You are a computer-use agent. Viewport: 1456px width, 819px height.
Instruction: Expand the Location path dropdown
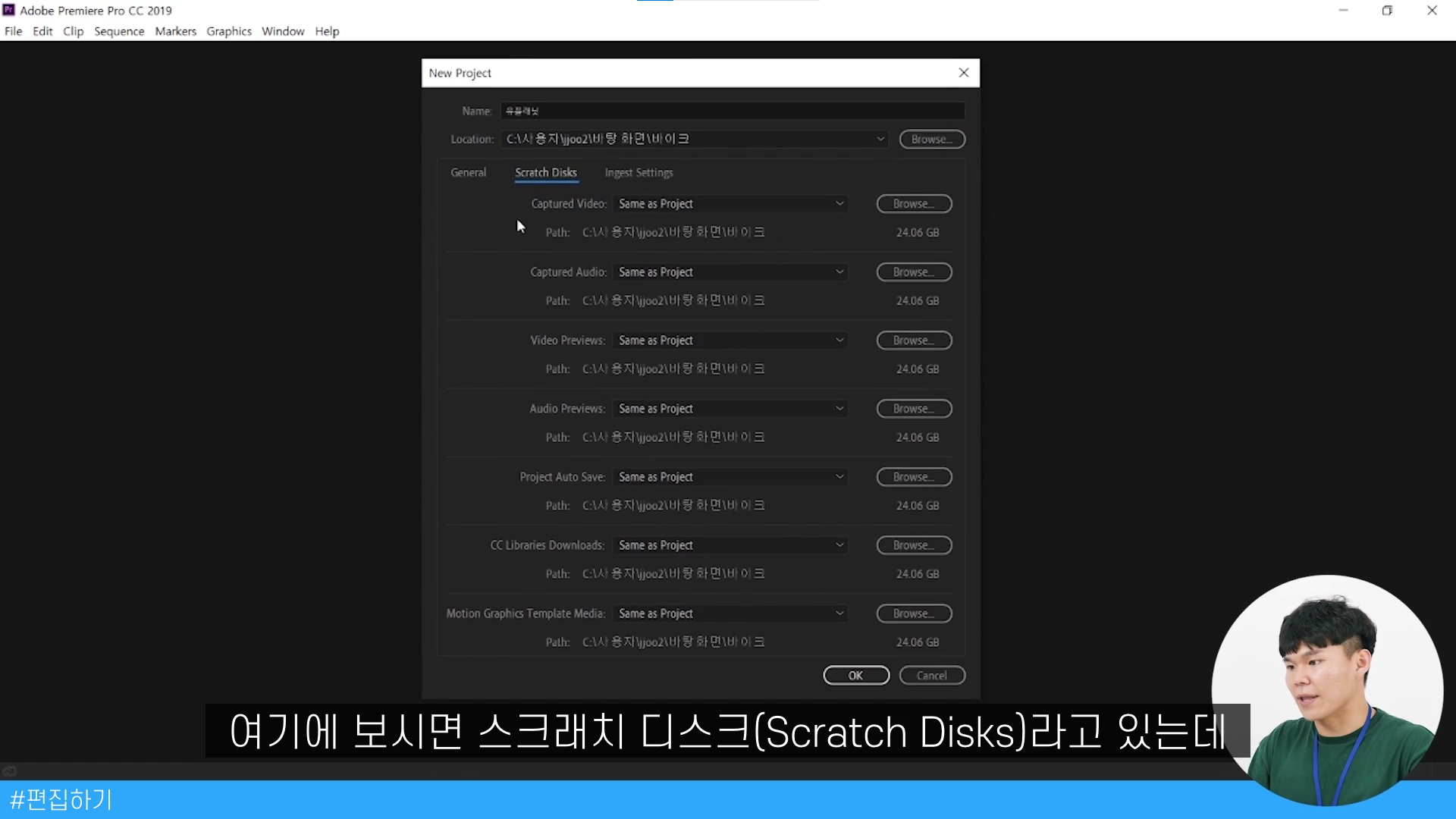880,140
